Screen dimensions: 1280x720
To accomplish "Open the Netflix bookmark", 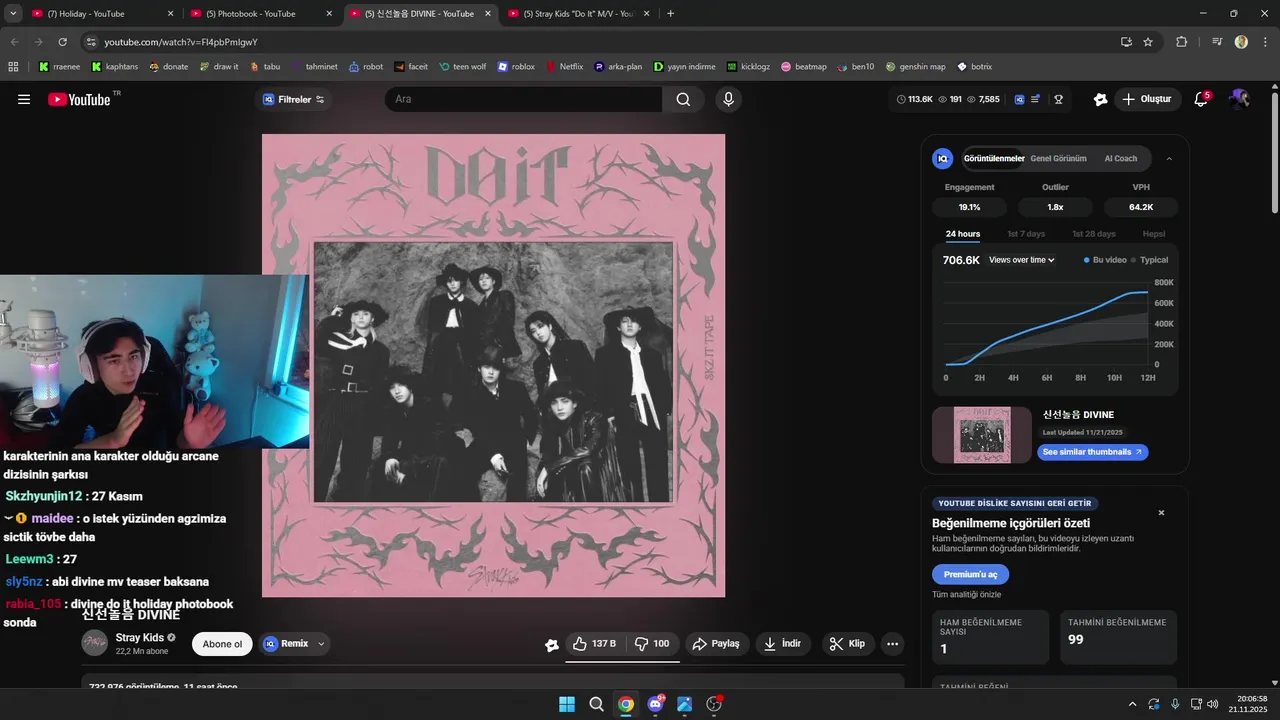I will [x=564, y=67].
